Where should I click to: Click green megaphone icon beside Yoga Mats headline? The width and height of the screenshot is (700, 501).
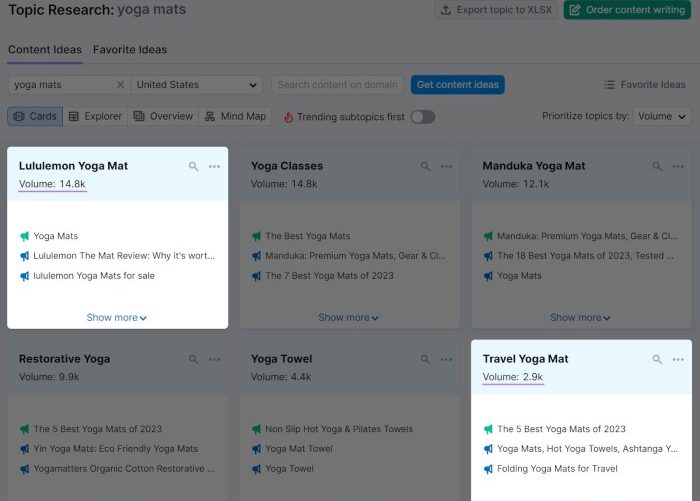25,236
